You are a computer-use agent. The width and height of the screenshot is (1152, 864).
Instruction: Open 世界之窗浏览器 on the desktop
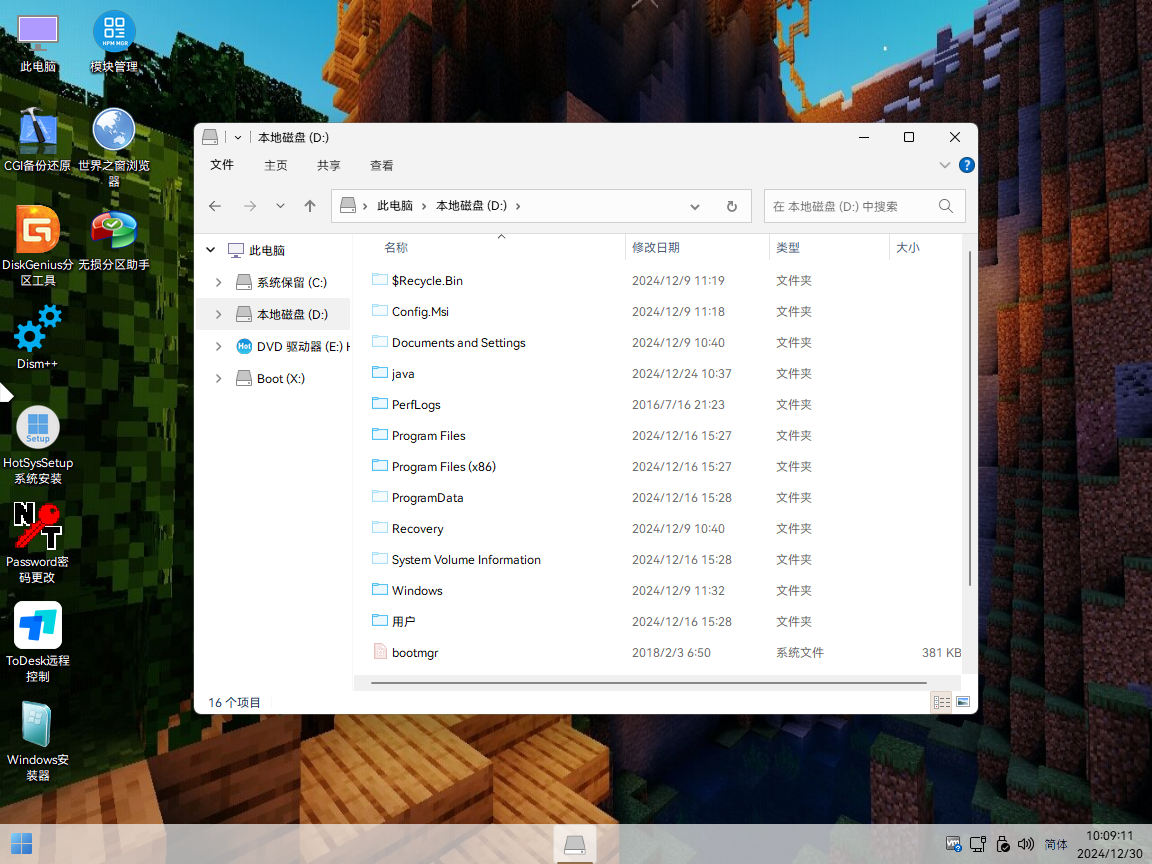pos(114,147)
